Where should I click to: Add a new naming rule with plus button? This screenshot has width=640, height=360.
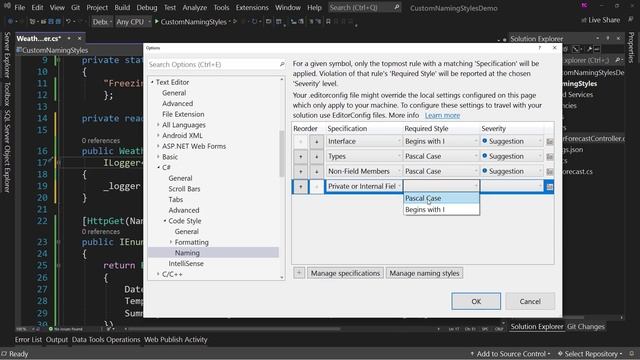[x=299, y=273]
